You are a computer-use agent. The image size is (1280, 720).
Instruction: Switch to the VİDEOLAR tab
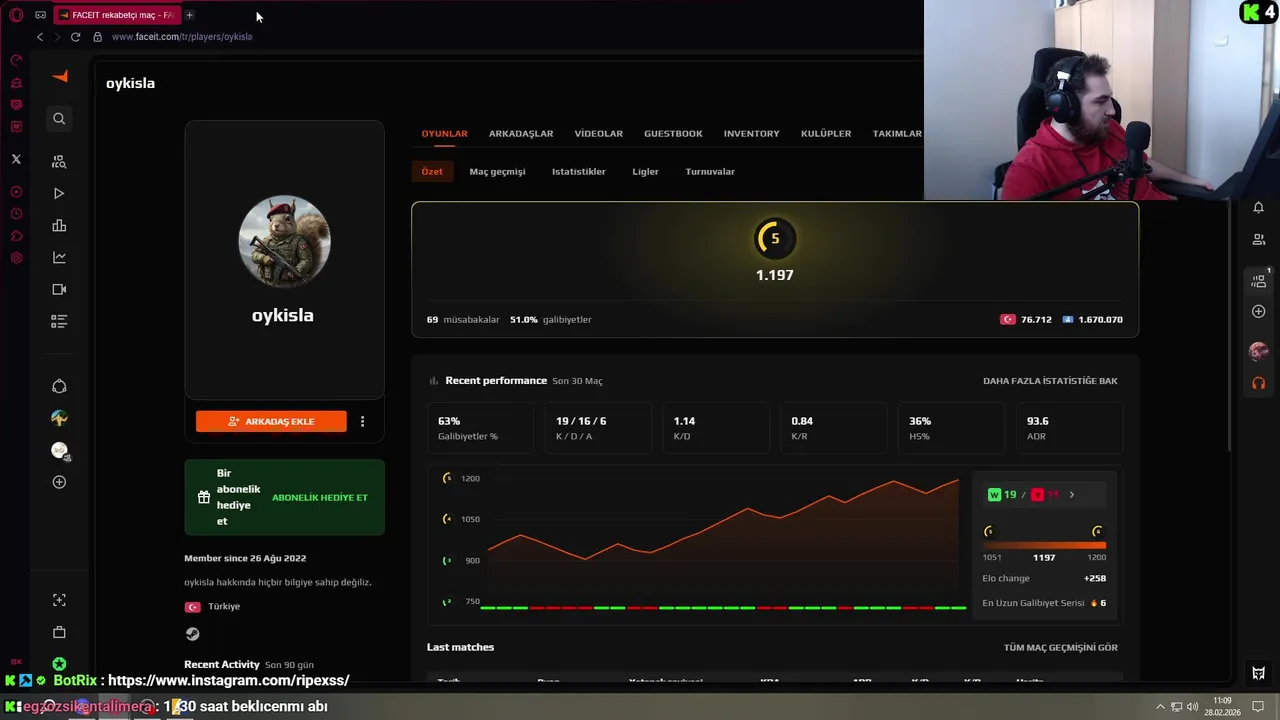pos(598,134)
